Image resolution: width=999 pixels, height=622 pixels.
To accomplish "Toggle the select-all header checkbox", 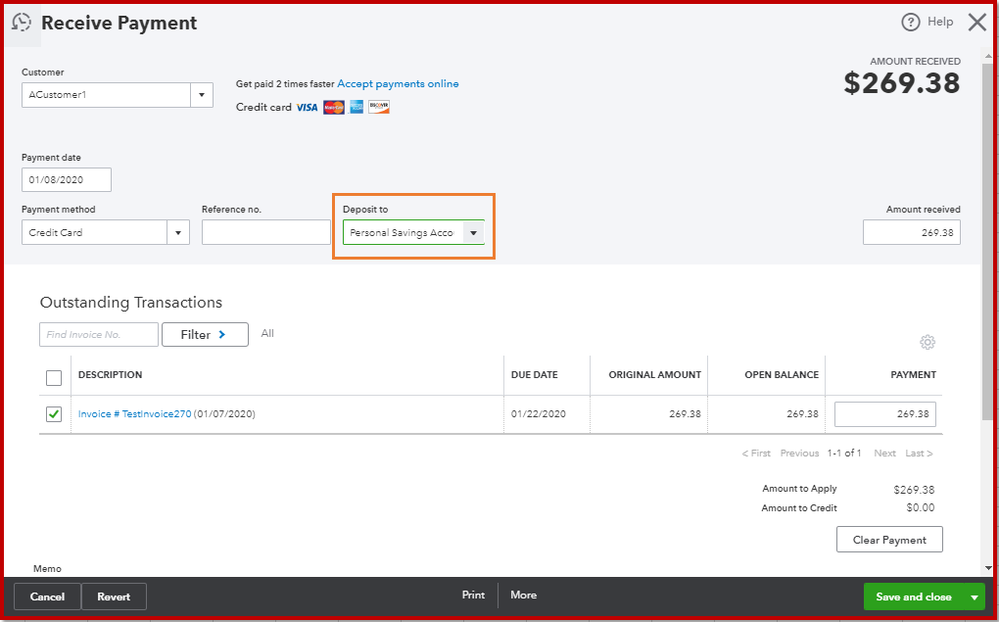I will click(x=54, y=378).
